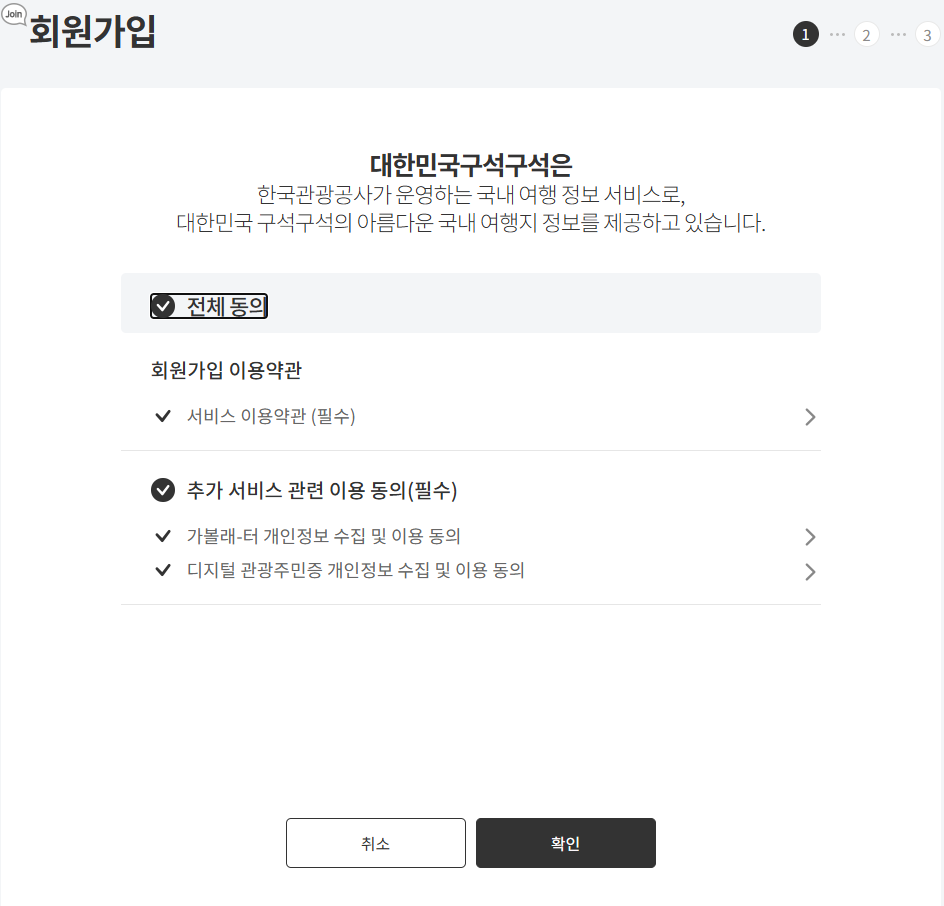Click the checkmark icon beside 전체 동의
Screen dimensions: 944x906
(165, 306)
